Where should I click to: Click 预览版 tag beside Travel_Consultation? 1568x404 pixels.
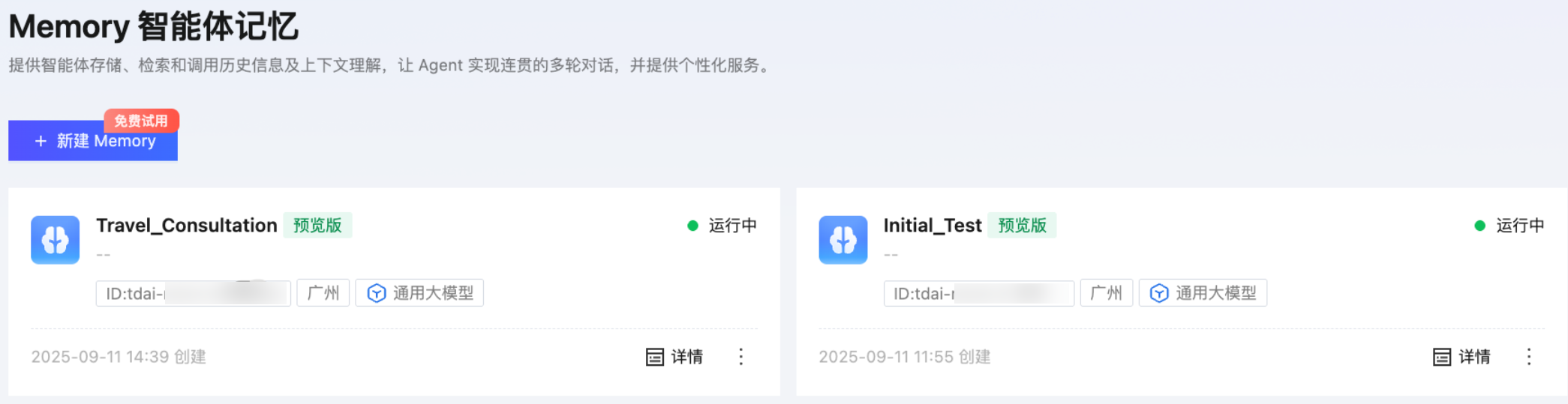(x=317, y=226)
